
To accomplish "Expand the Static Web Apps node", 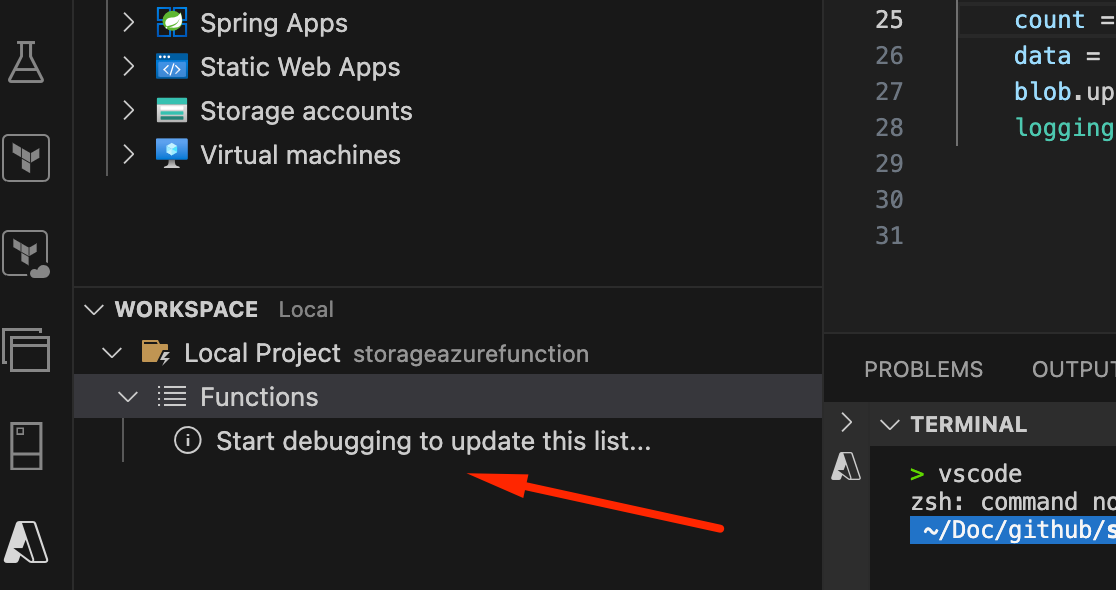I will pyautogui.click(x=128, y=67).
